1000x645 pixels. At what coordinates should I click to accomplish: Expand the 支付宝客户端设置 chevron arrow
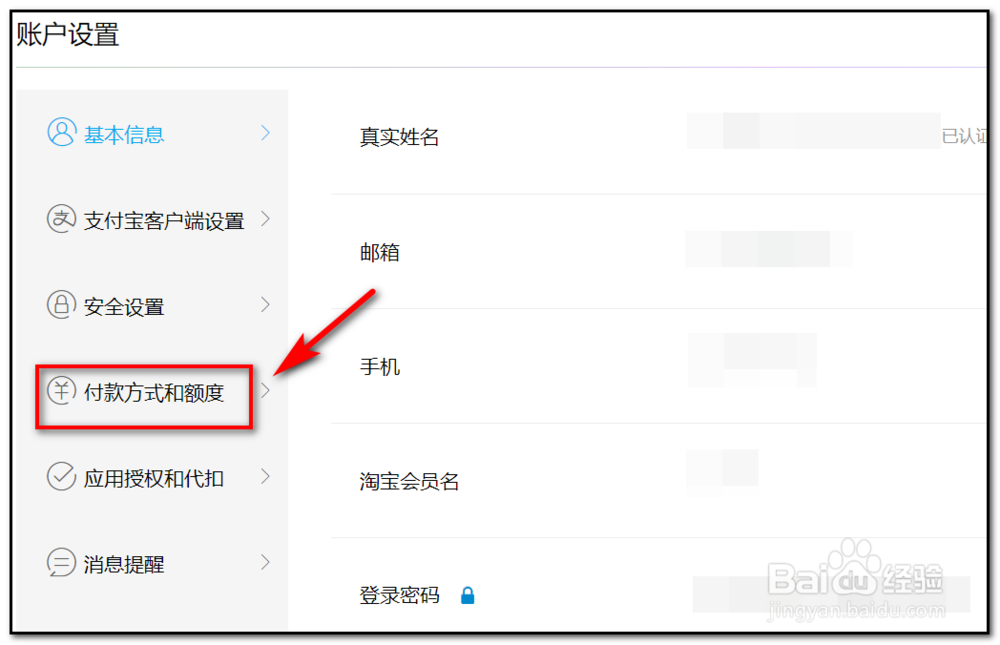(x=265, y=219)
